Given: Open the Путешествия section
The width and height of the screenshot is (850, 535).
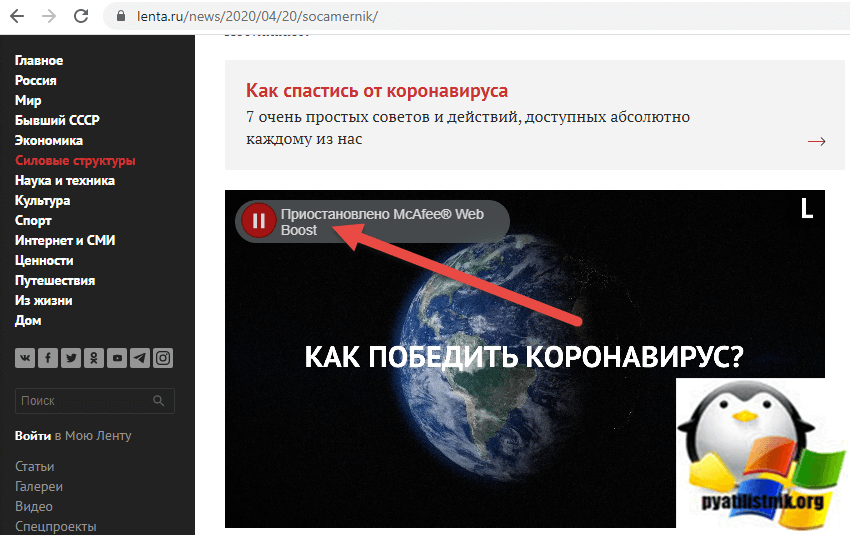Looking at the screenshot, I should [55, 281].
